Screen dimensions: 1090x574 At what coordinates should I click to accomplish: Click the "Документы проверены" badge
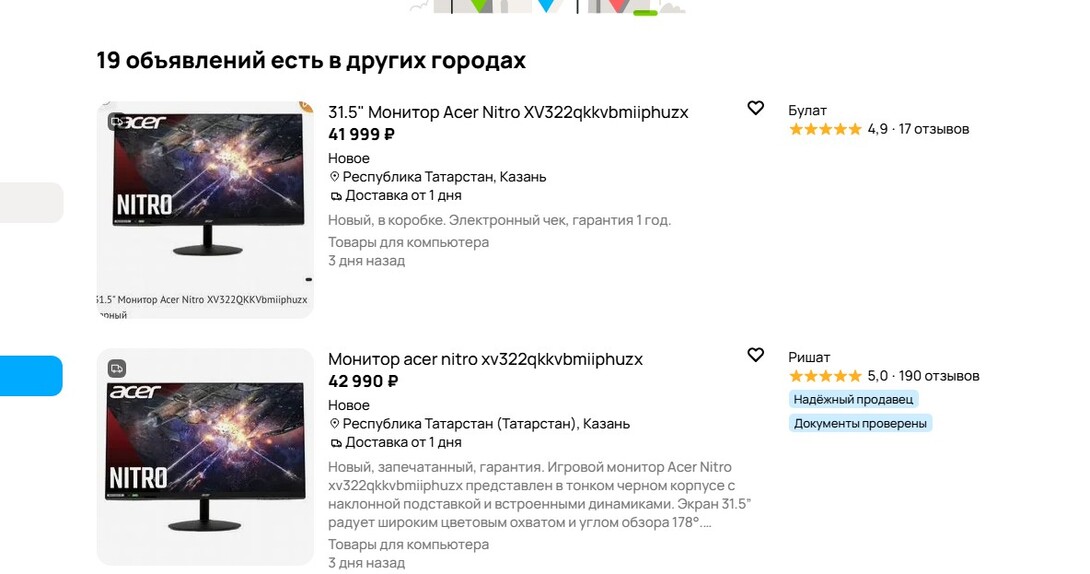[x=860, y=423]
